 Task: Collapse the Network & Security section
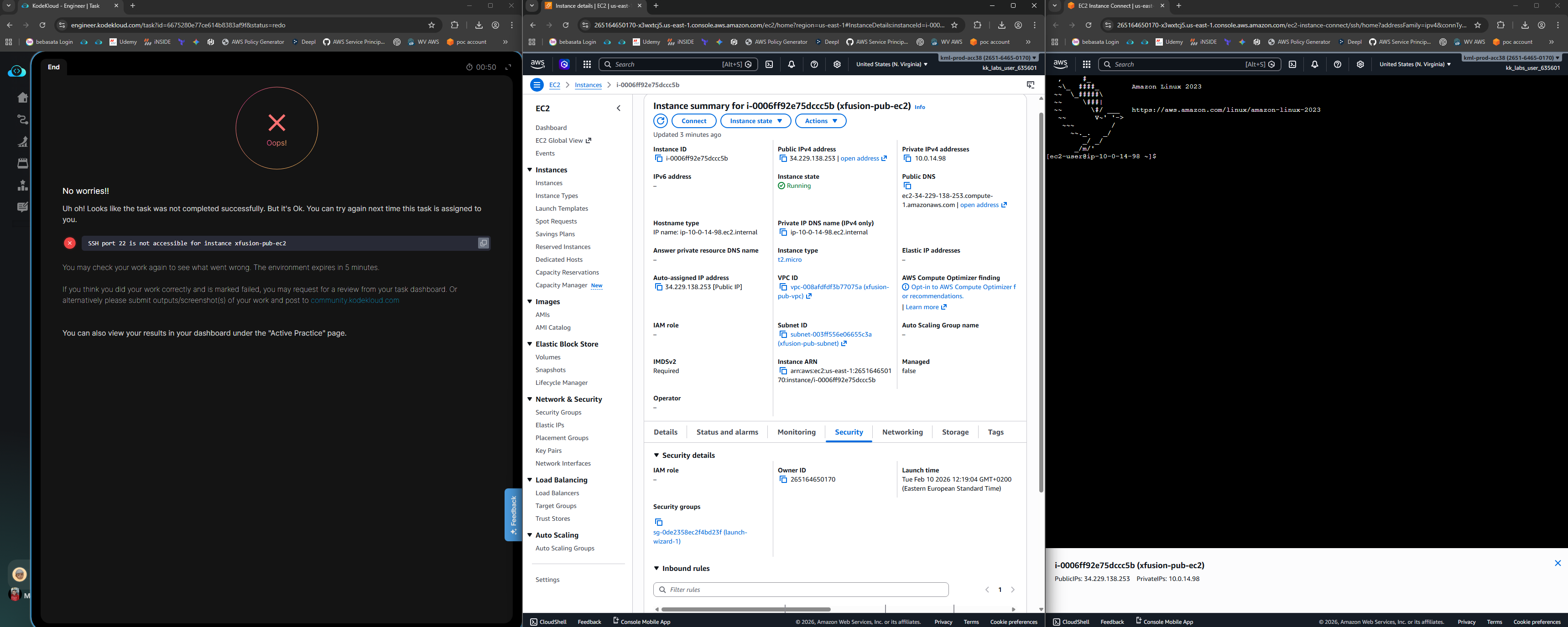click(x=530, y=399)
